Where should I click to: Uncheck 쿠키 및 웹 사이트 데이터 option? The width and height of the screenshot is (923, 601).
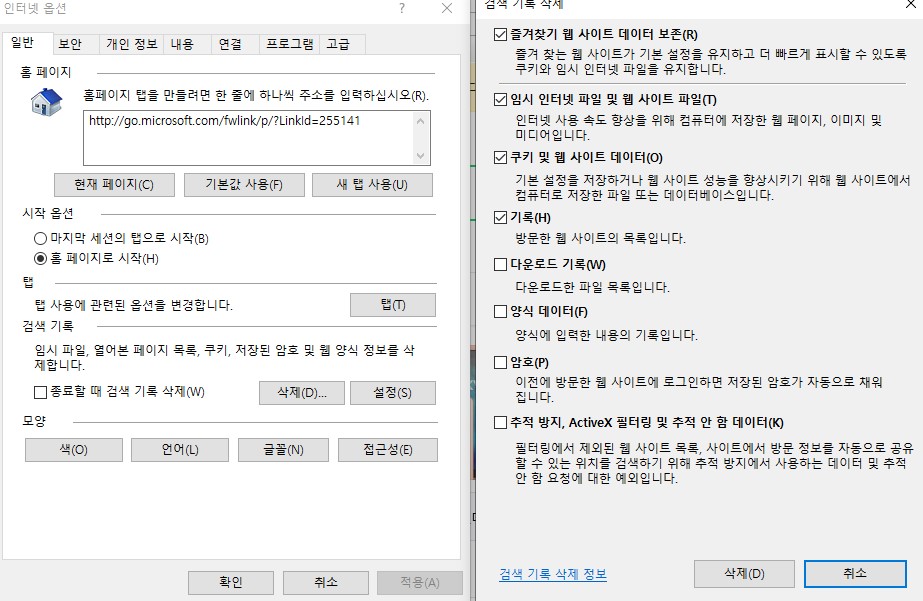click(500, 157)
